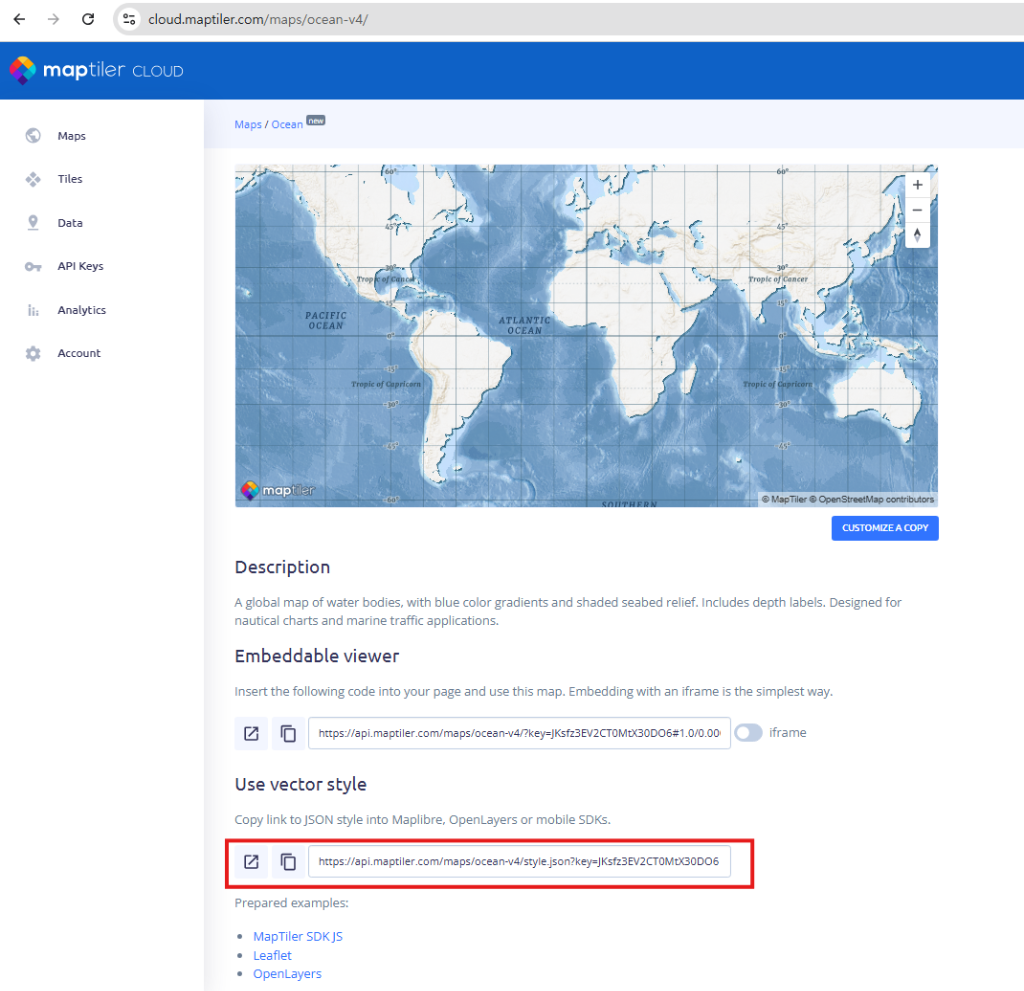
Task: Click the Maps globe icon in sidebar
Action: pyautogui.click(x=33, y=136)
